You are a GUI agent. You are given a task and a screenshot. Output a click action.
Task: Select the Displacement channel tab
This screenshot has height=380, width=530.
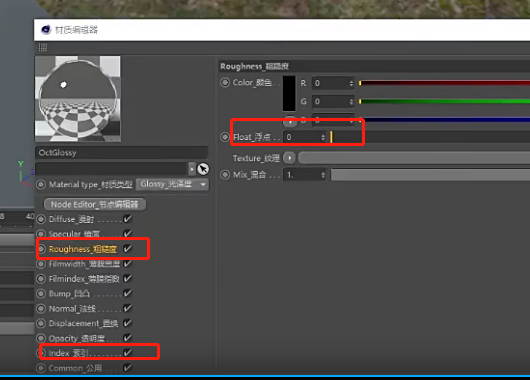83,324
